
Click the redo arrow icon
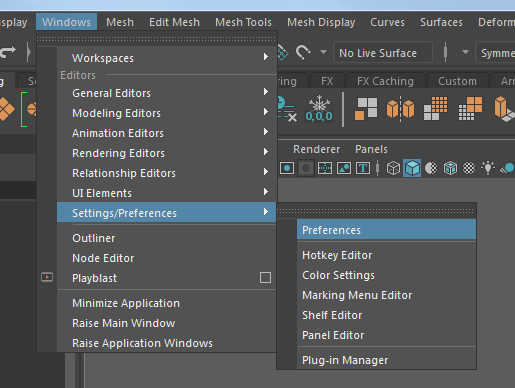[8, 52]
